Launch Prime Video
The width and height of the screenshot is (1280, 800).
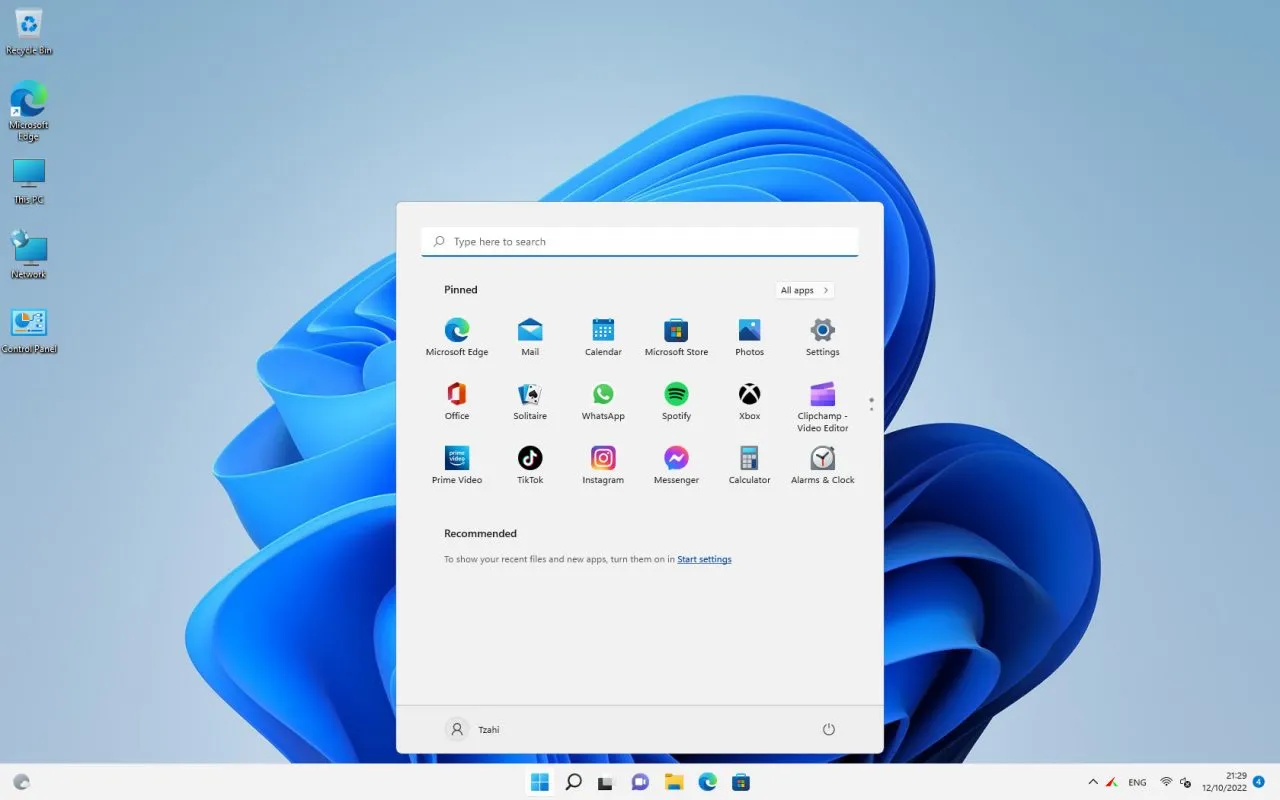[457, 458]
